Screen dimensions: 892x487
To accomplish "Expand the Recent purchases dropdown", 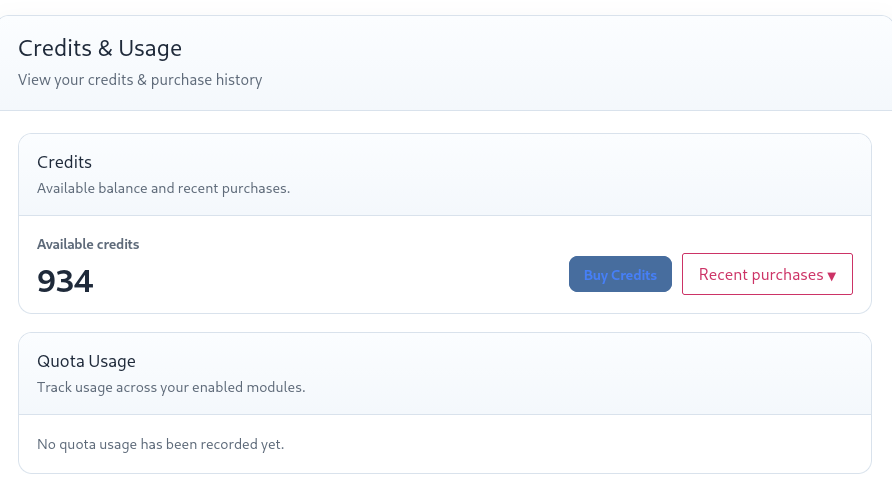I will 767,274.
